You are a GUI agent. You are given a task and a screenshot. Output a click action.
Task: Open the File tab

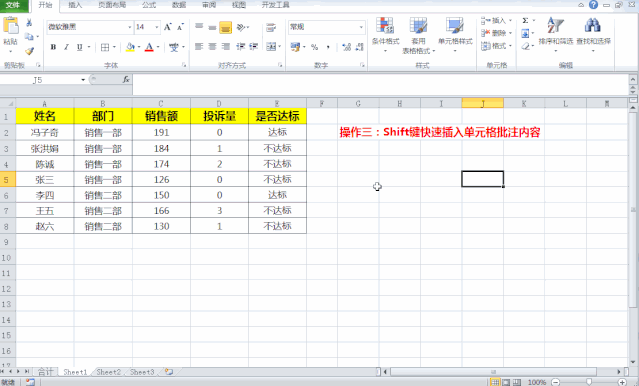tap(13, 5)
